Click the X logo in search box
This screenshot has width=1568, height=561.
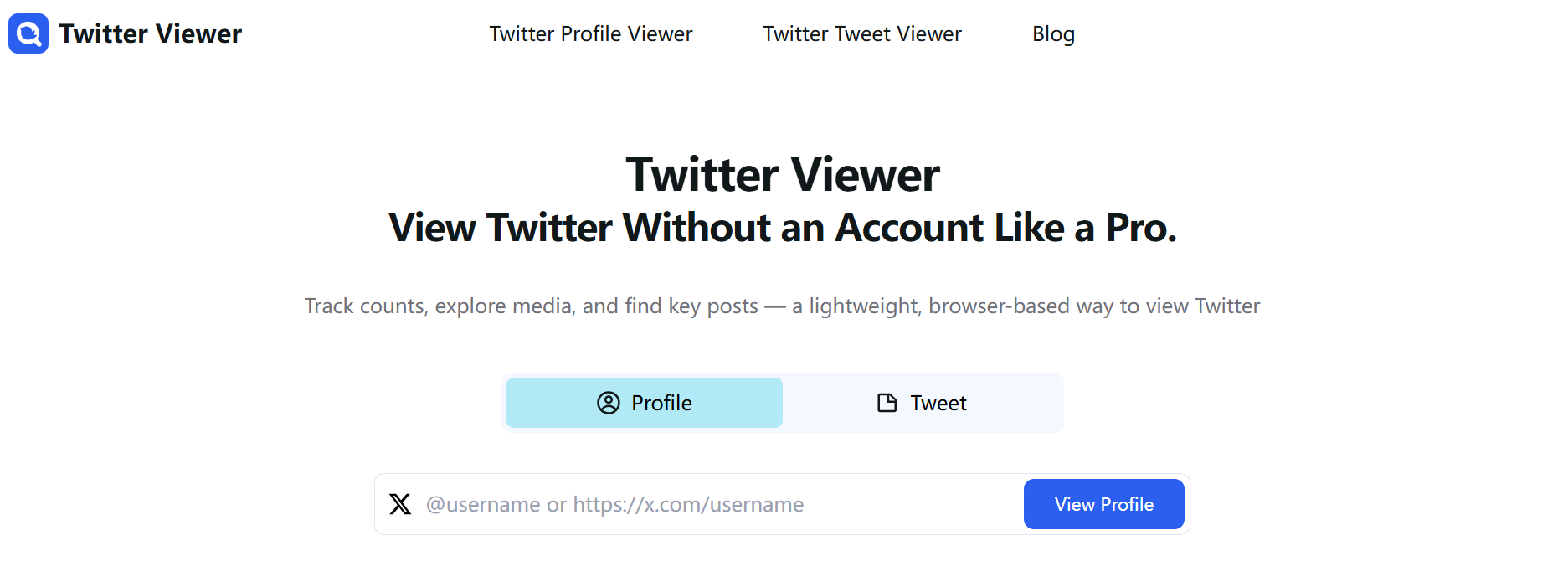[400, 504]
